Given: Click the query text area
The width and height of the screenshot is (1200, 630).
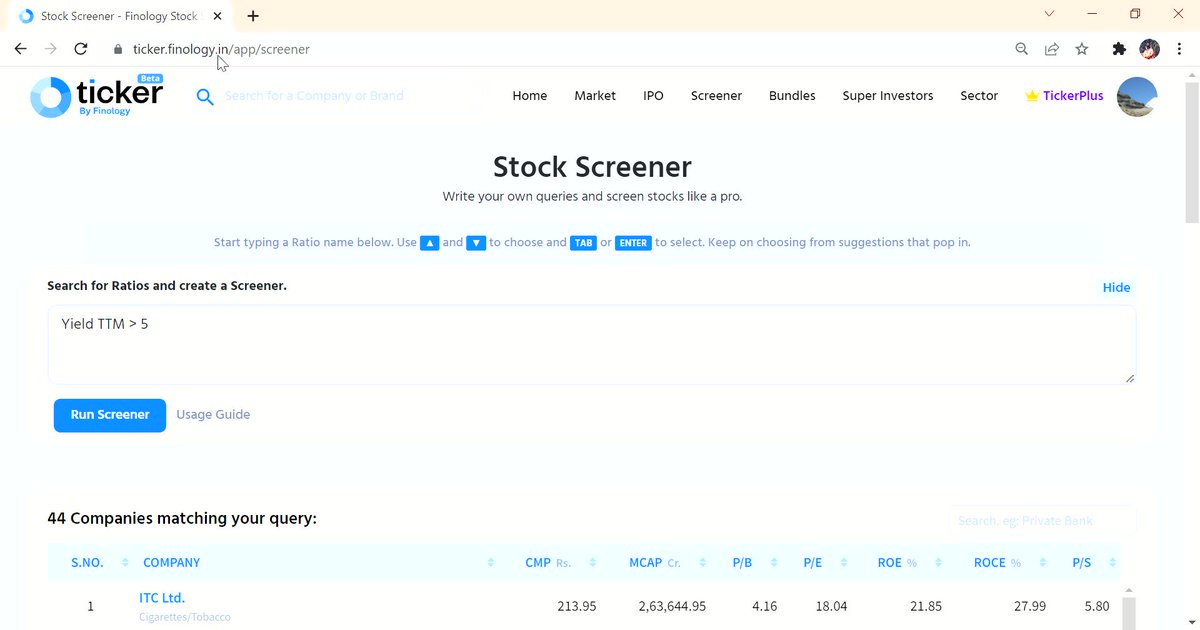Looking at the screenshot, I should coord(592,345).
